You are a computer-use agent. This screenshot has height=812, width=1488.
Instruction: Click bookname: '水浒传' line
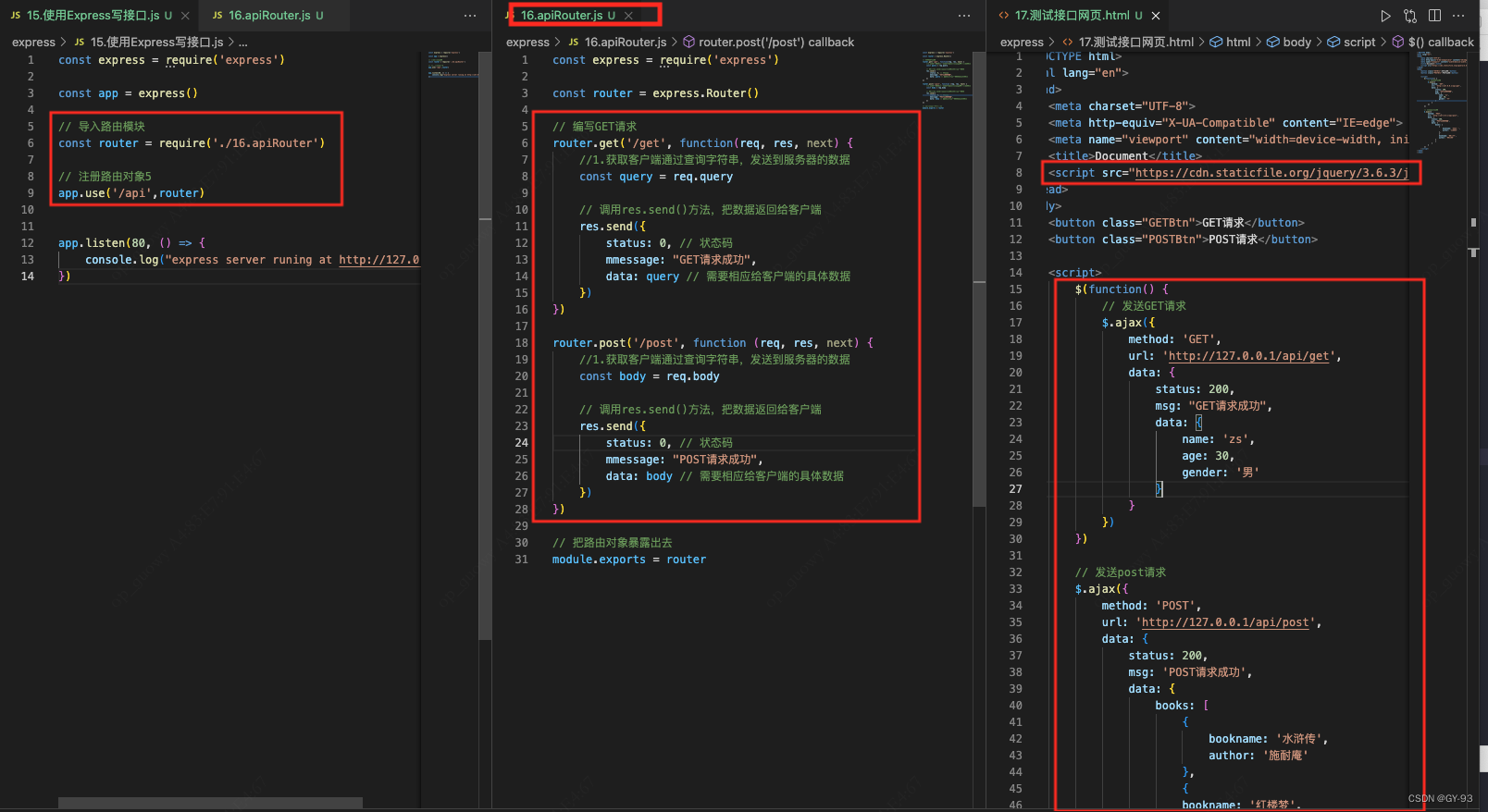[1269, 739]
